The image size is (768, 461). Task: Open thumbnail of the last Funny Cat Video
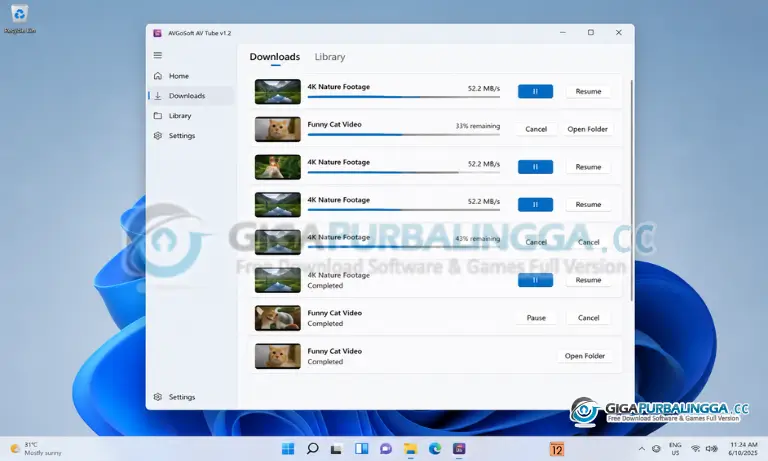(278, 356)
